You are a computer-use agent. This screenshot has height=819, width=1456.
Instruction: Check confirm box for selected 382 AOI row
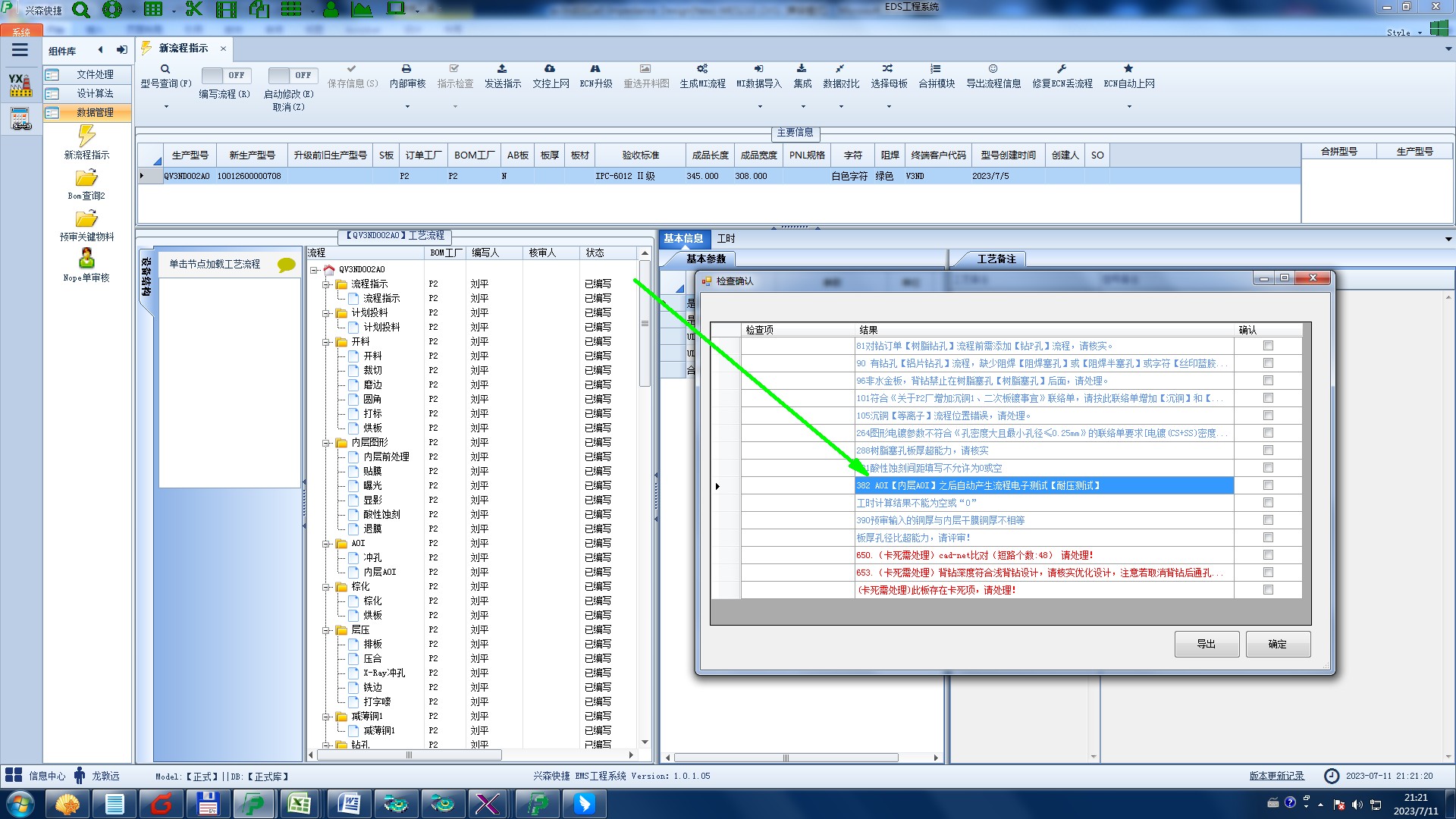click(1268, 485)
